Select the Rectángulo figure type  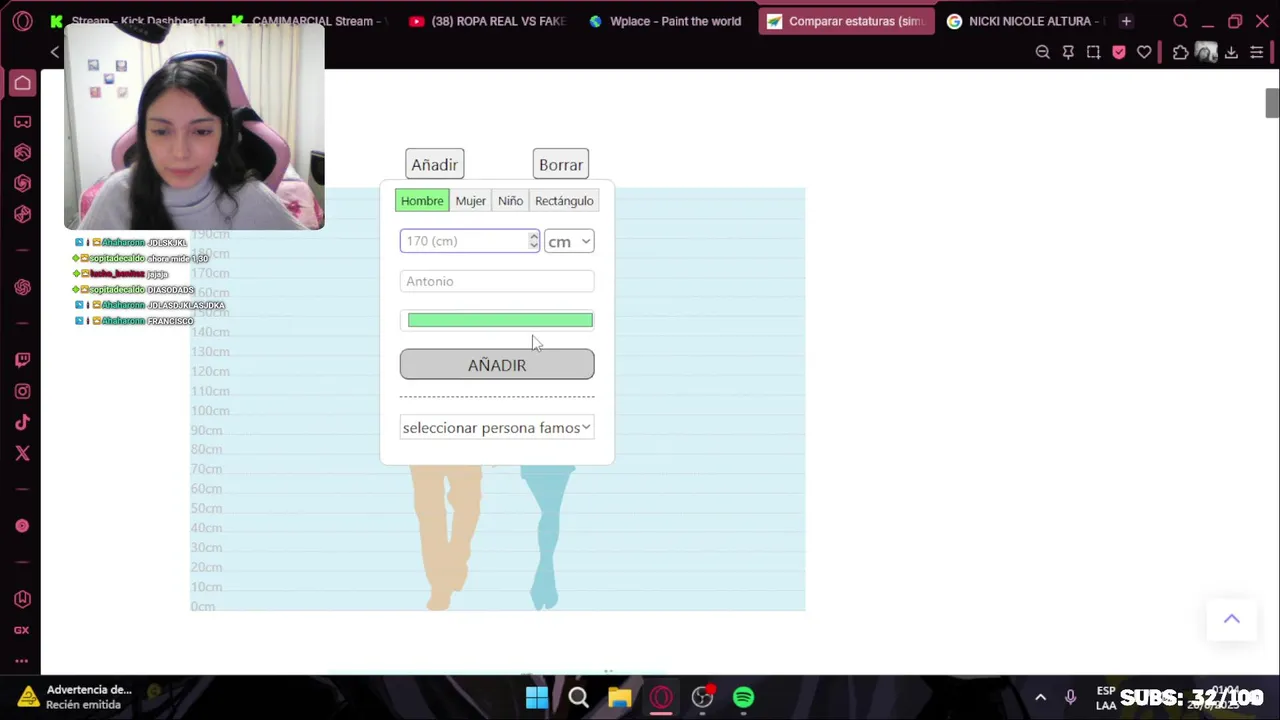564,201
